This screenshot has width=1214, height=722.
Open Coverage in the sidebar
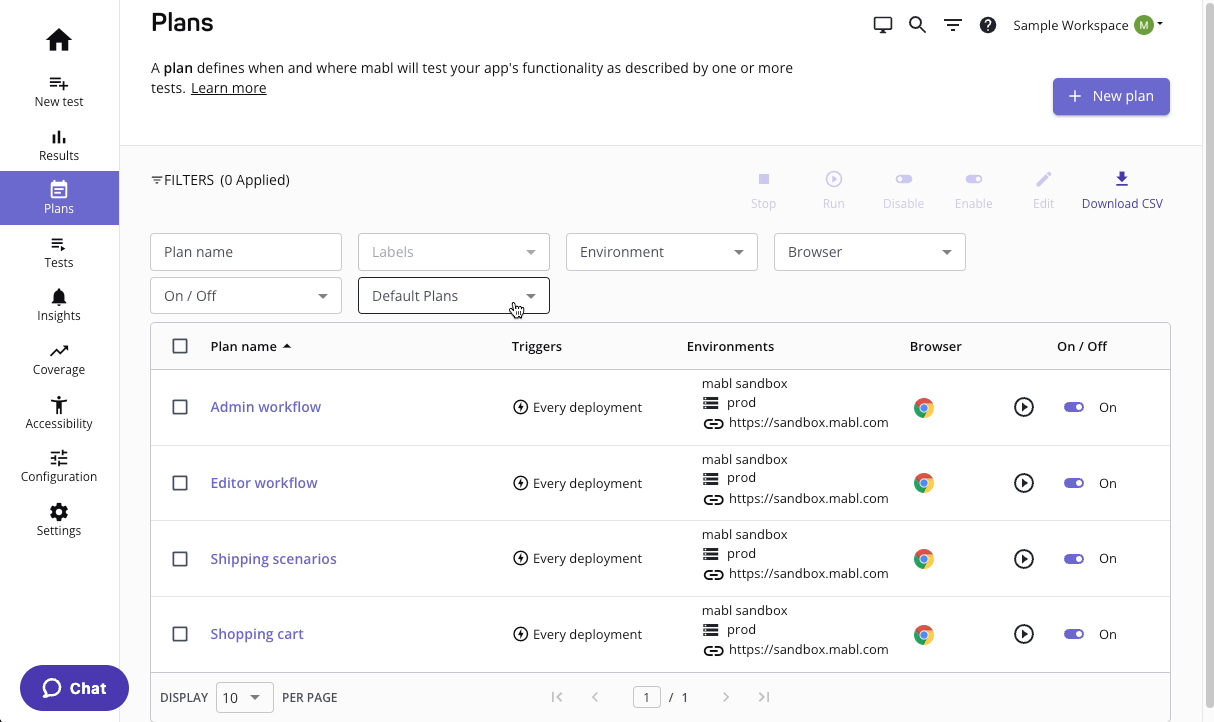point(59,359)
